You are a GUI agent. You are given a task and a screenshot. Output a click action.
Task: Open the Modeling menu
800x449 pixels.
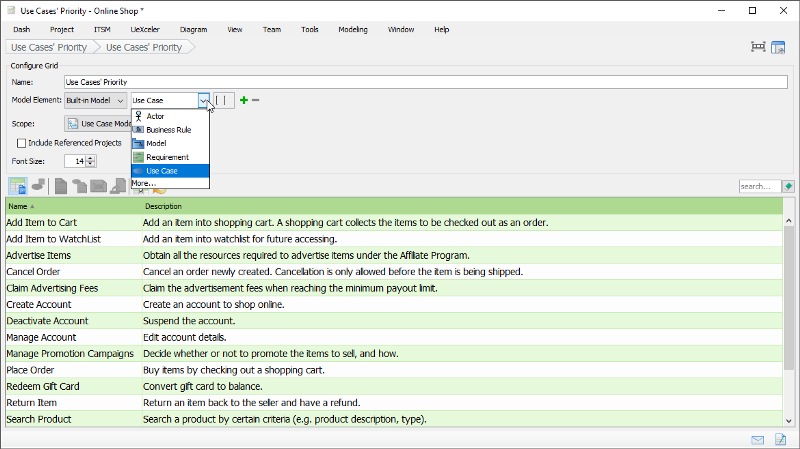pyautogui.click(x=352, y=30)
